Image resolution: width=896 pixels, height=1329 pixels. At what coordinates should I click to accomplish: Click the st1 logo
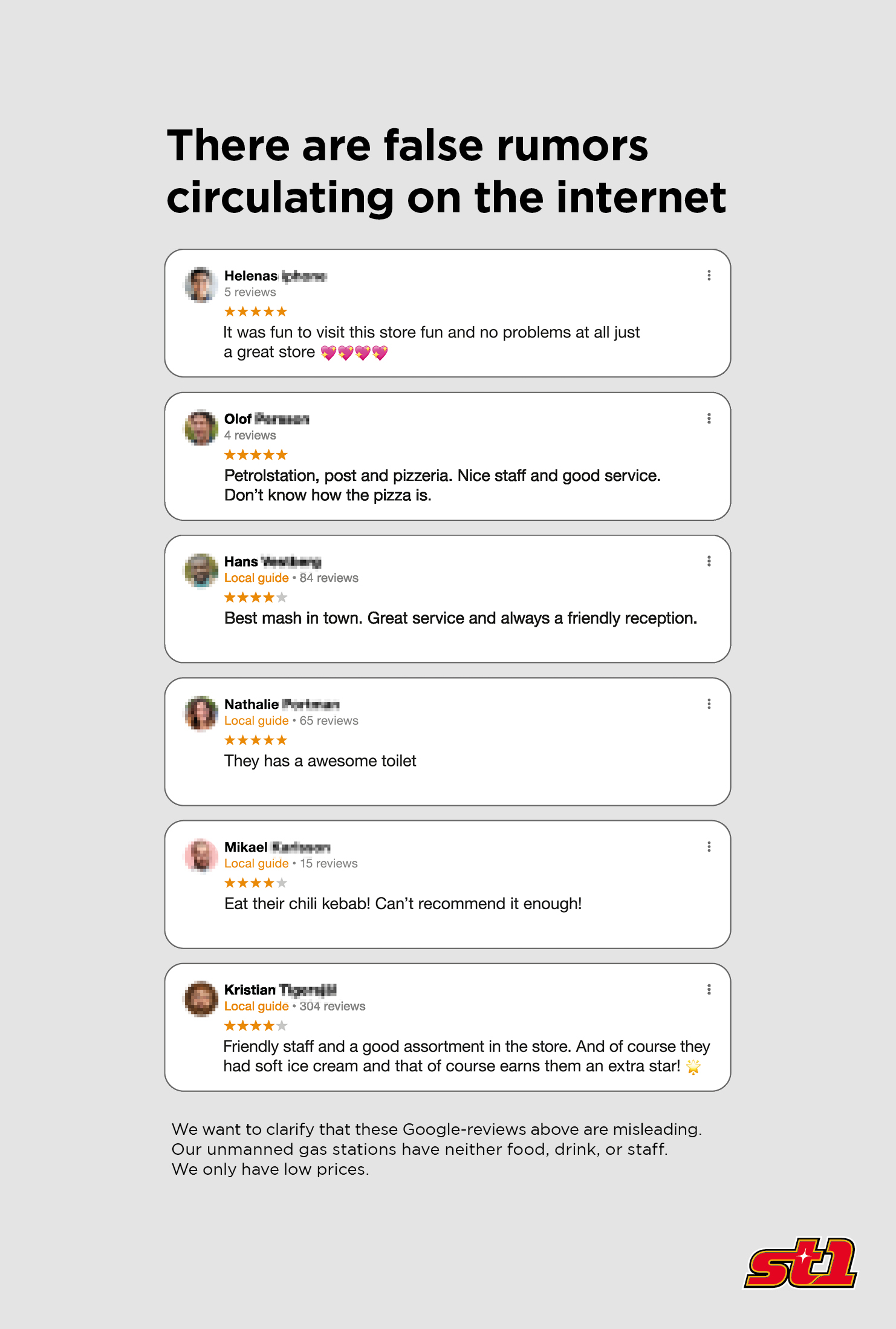click(801, 1263)
